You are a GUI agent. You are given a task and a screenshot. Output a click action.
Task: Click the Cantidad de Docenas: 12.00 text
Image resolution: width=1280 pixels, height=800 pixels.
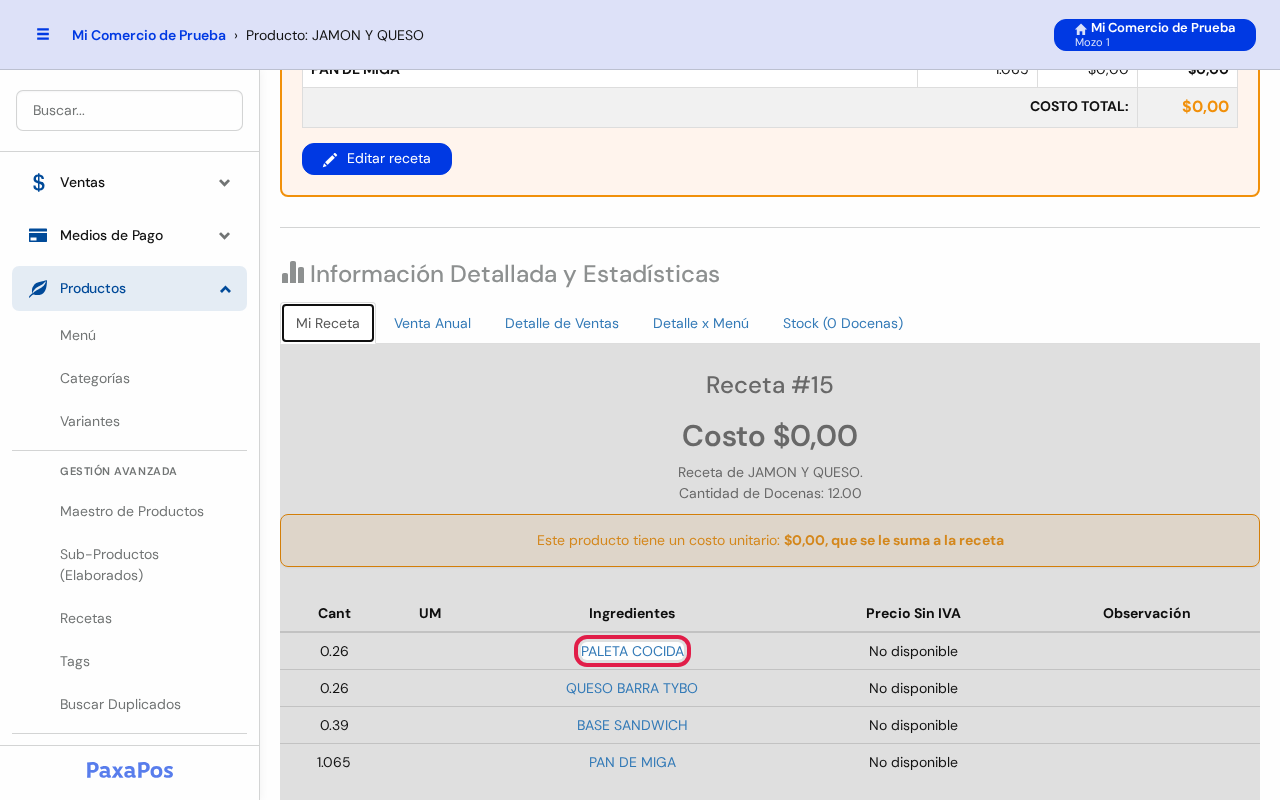[x=770, y=493]
